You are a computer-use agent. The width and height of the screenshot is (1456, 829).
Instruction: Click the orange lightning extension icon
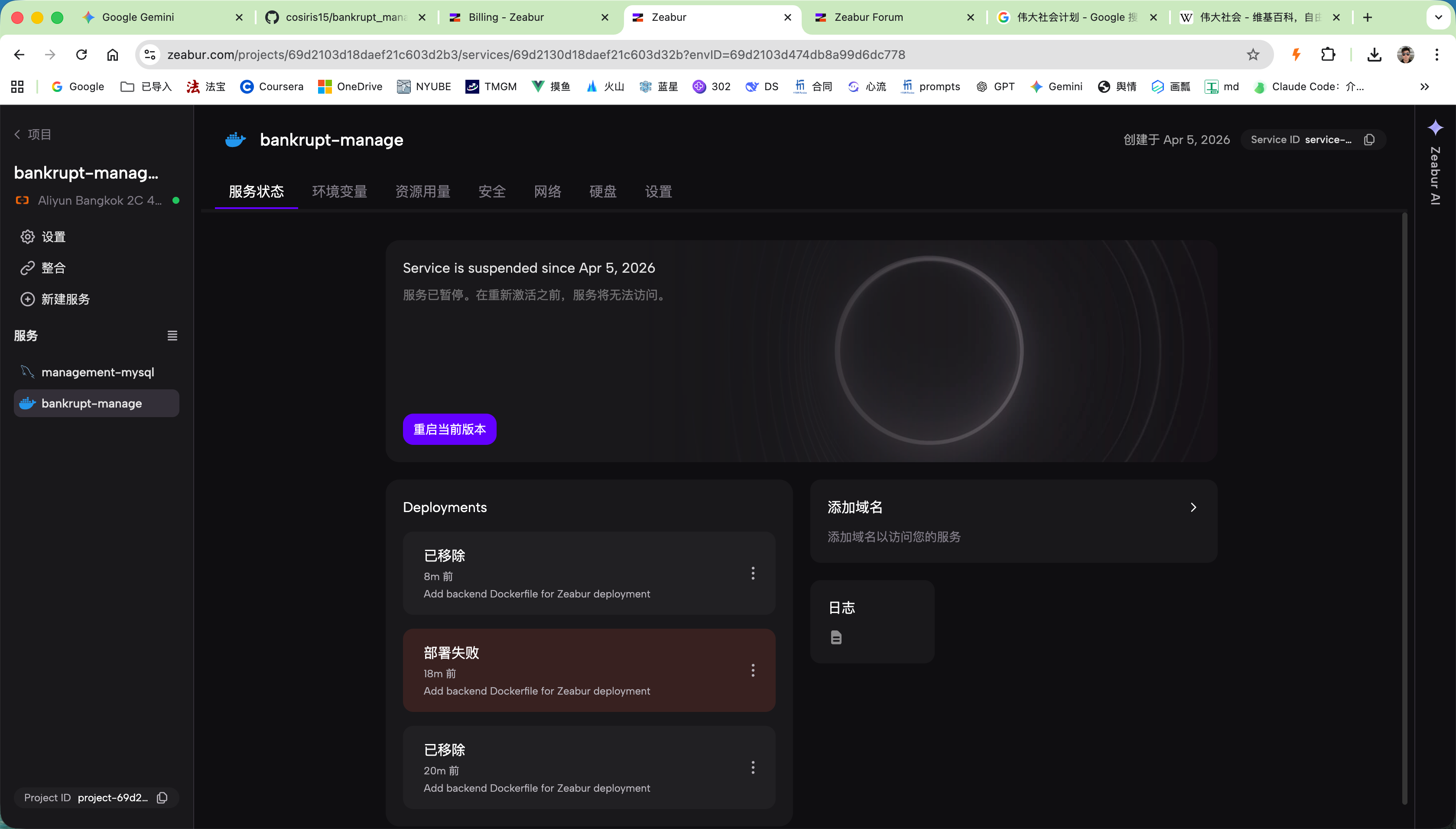point(1296,55)
